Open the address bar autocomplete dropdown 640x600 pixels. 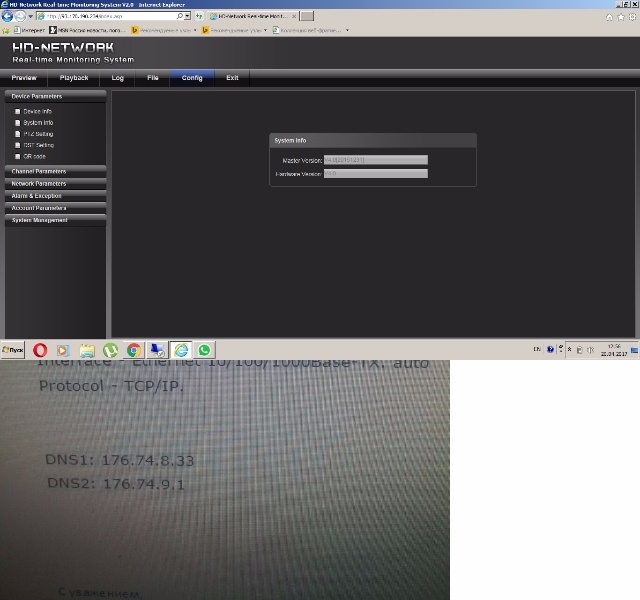click(x=187, y=16)
